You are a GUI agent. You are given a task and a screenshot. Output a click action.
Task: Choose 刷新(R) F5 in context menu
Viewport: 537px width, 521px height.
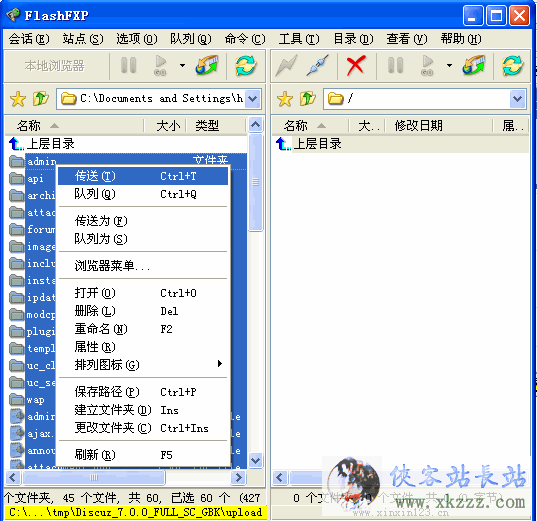point(143,455)
